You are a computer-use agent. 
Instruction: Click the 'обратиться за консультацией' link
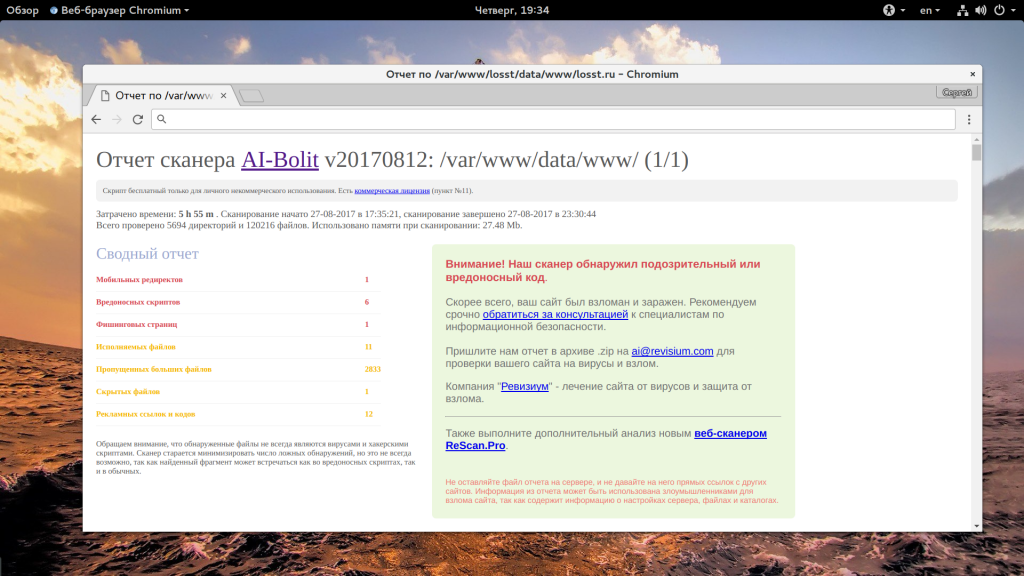[555, 314]
